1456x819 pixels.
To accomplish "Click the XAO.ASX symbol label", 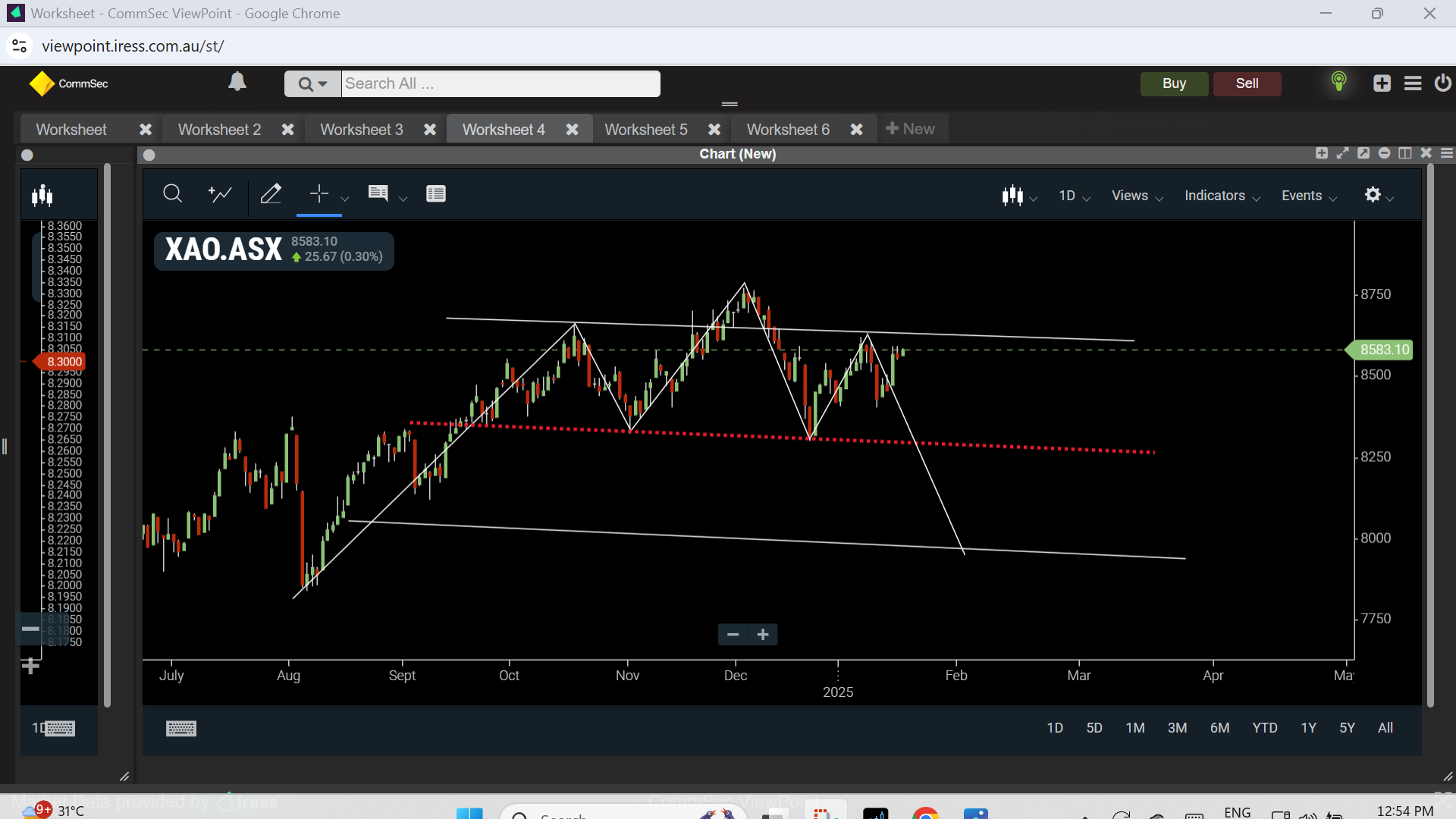I will (224, 249).
